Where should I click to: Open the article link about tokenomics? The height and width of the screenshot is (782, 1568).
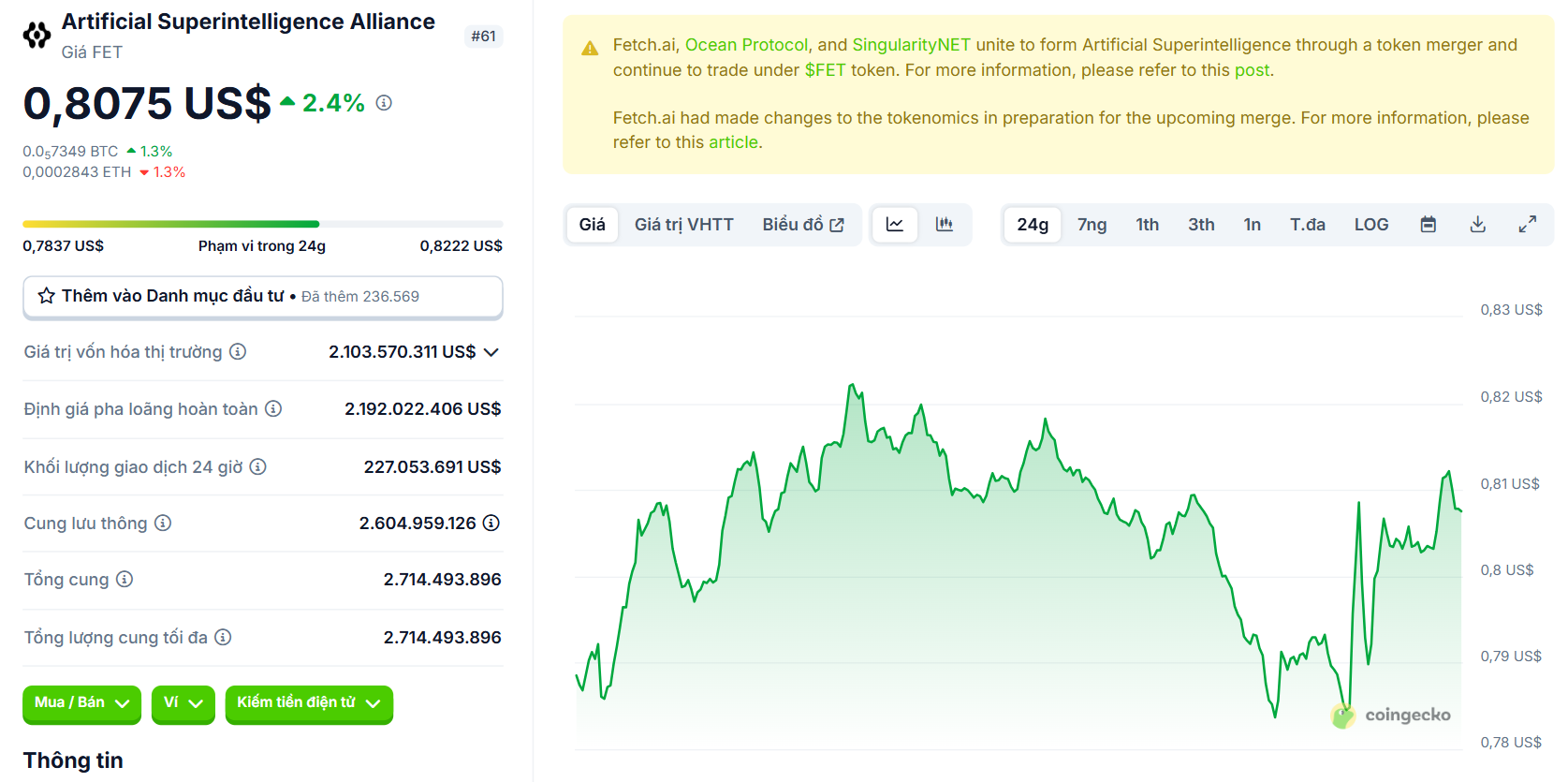click(733, 142)
